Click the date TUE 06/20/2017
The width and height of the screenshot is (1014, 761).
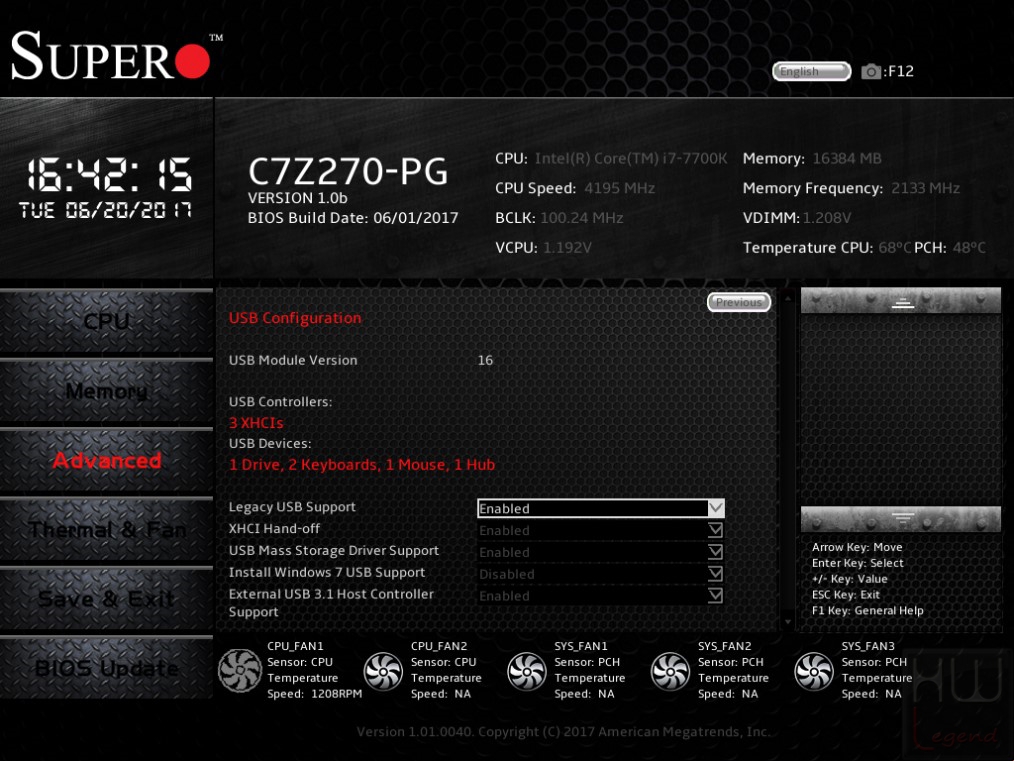click(105, 210)
